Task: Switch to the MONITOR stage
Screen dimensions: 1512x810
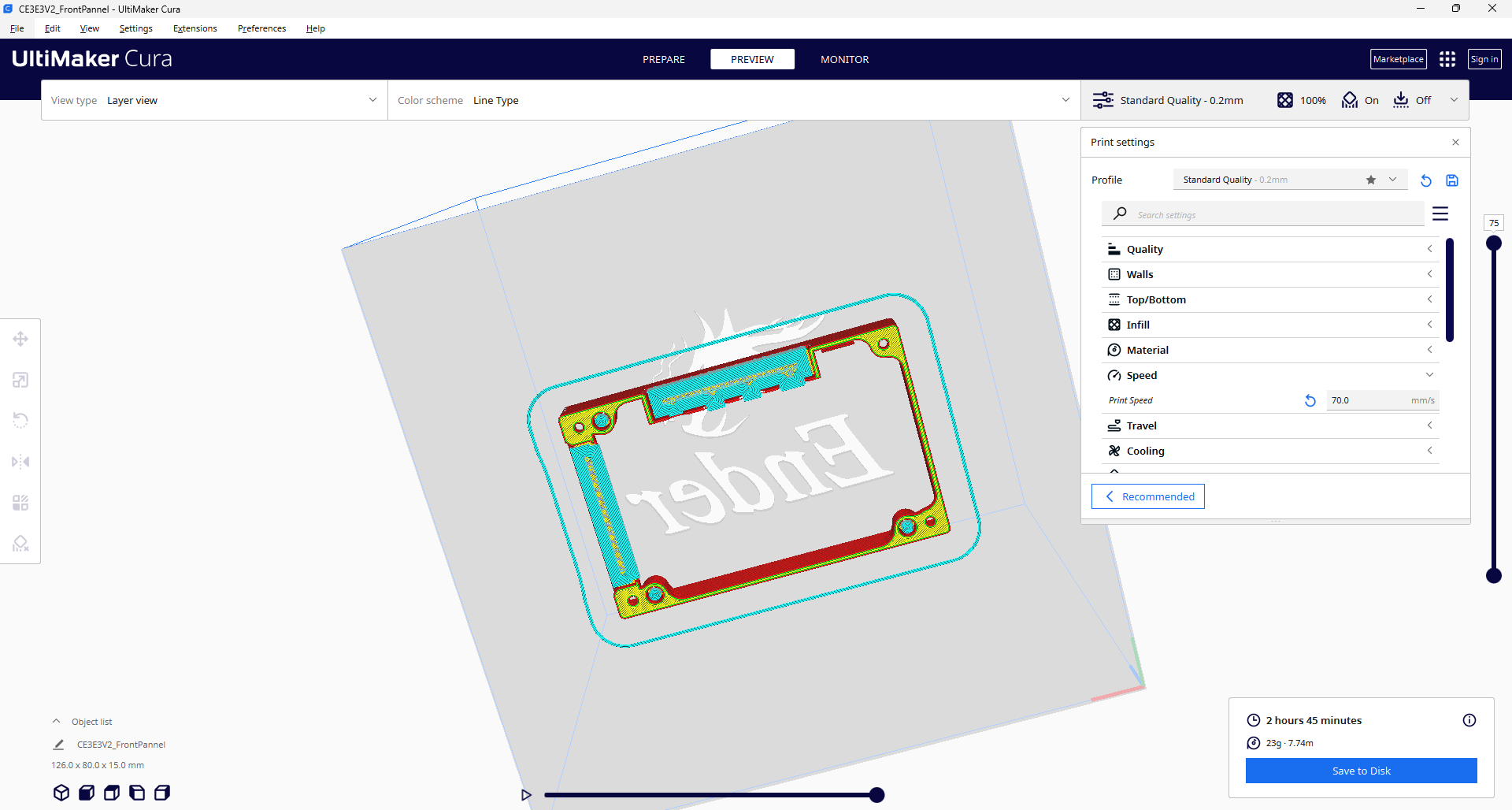Action: (x=845, y=59)
